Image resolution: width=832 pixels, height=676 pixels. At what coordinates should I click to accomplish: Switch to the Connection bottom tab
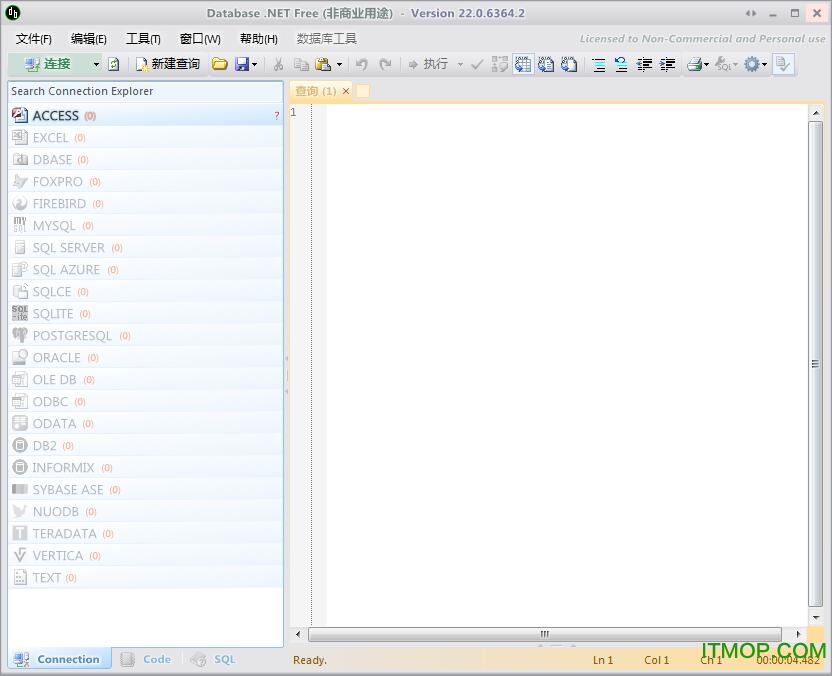point(57,660)
